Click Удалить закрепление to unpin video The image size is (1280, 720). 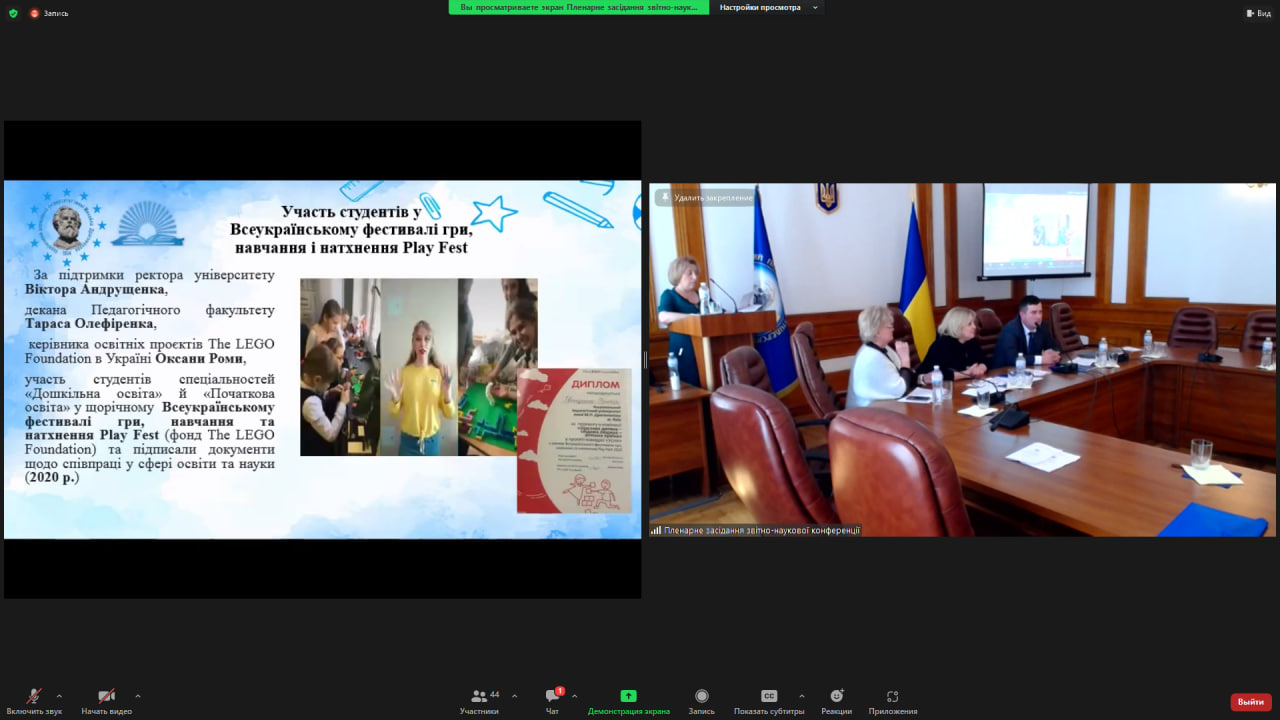coord(706,198)
